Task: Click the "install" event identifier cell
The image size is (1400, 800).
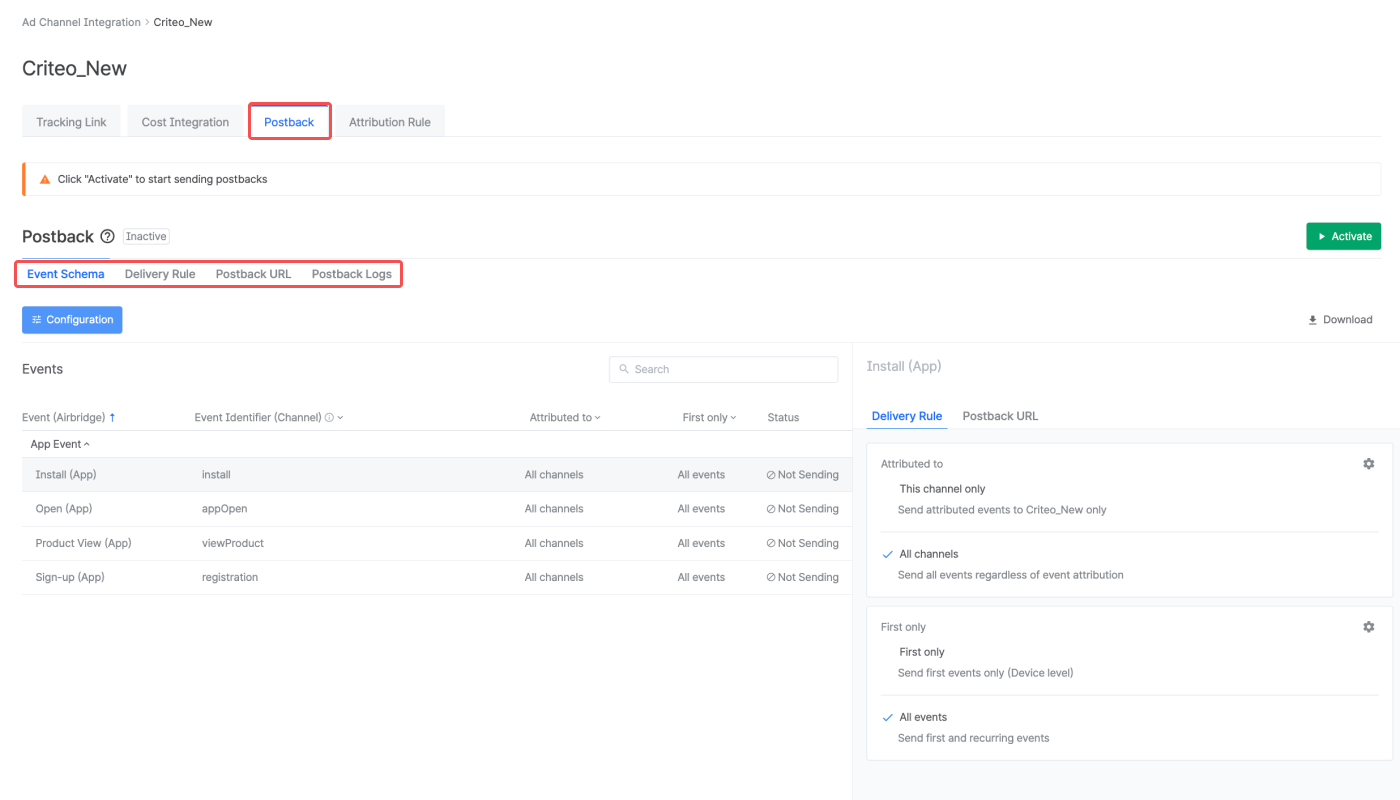Action: (x=216, y=475)
